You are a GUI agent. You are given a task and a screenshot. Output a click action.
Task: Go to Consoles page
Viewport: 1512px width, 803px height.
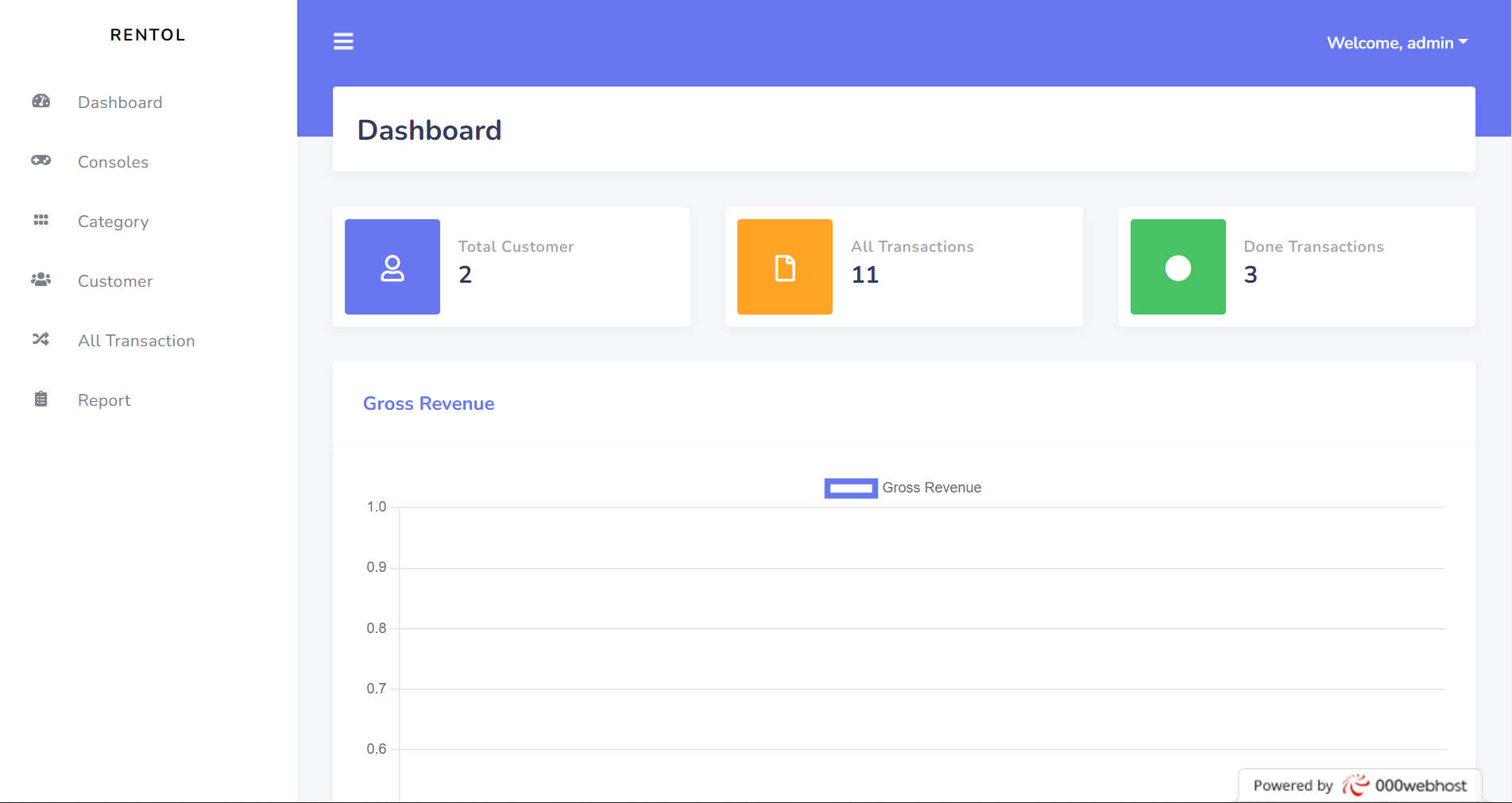pyautogui.click(x=113, y=162)
